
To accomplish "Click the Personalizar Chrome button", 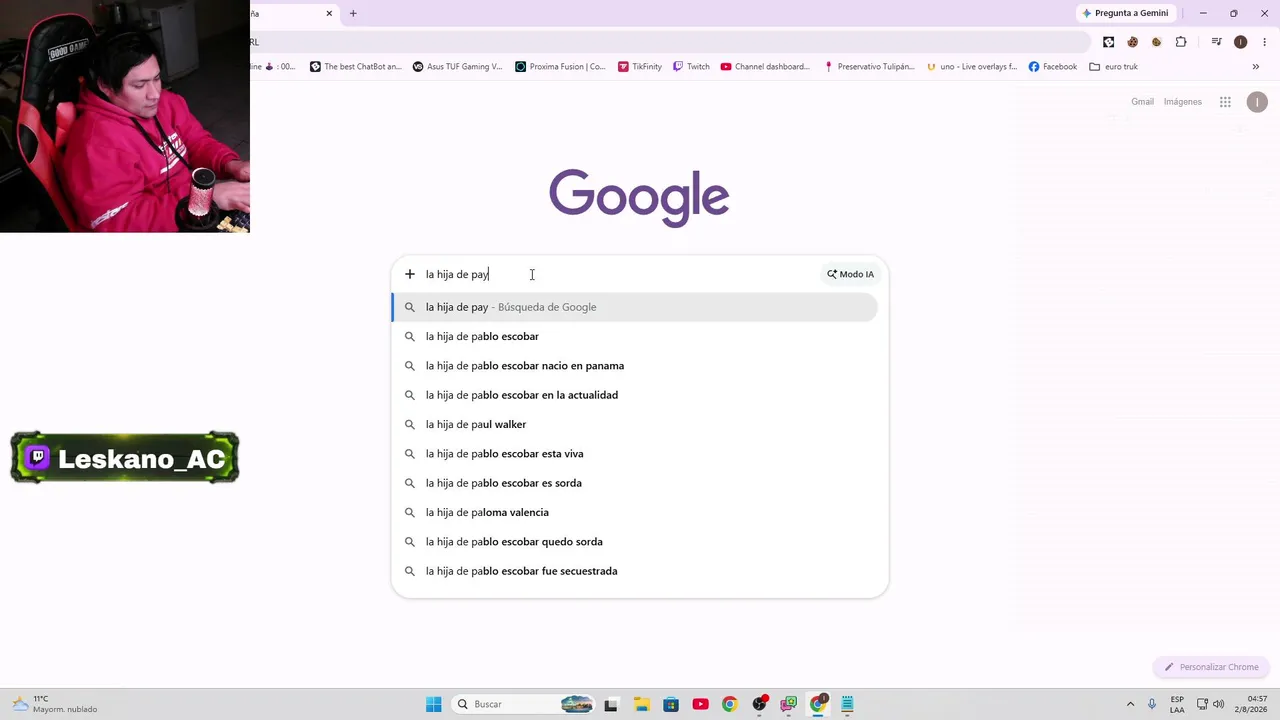I will (1211, 667).
